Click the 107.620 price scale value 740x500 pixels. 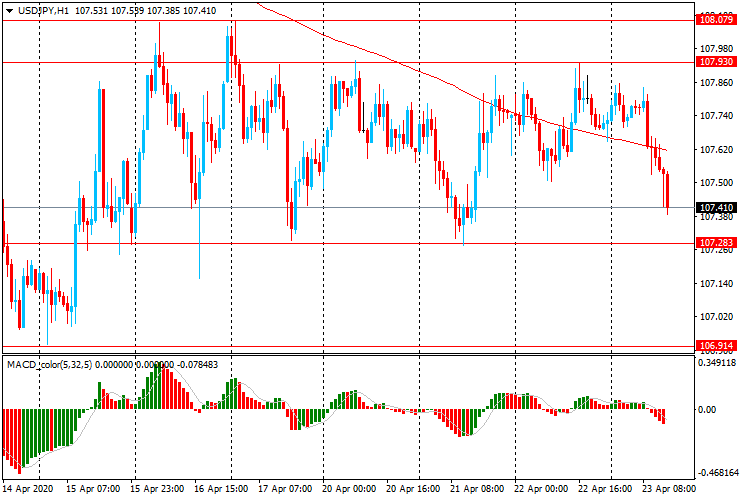point(716,150)
